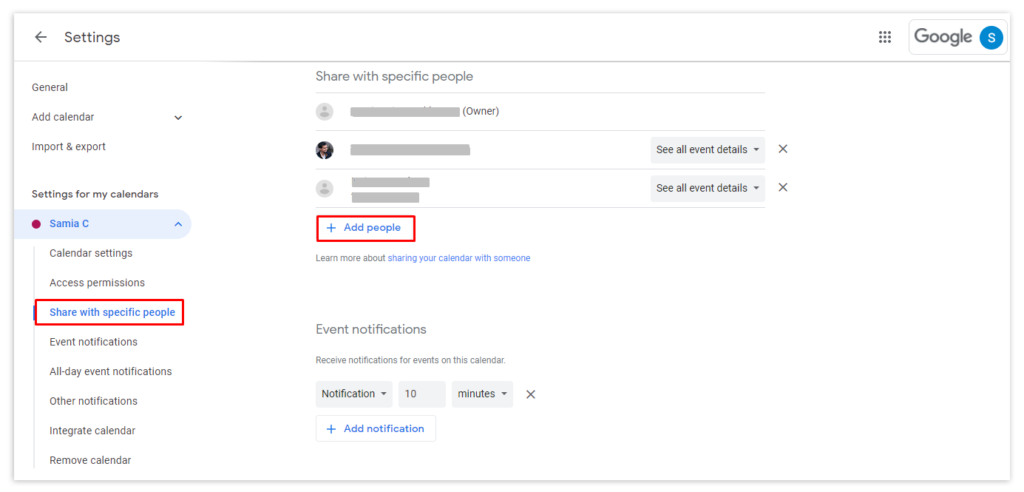Click the Google account avatar S
1024x492 pixels.
(990, 37)
